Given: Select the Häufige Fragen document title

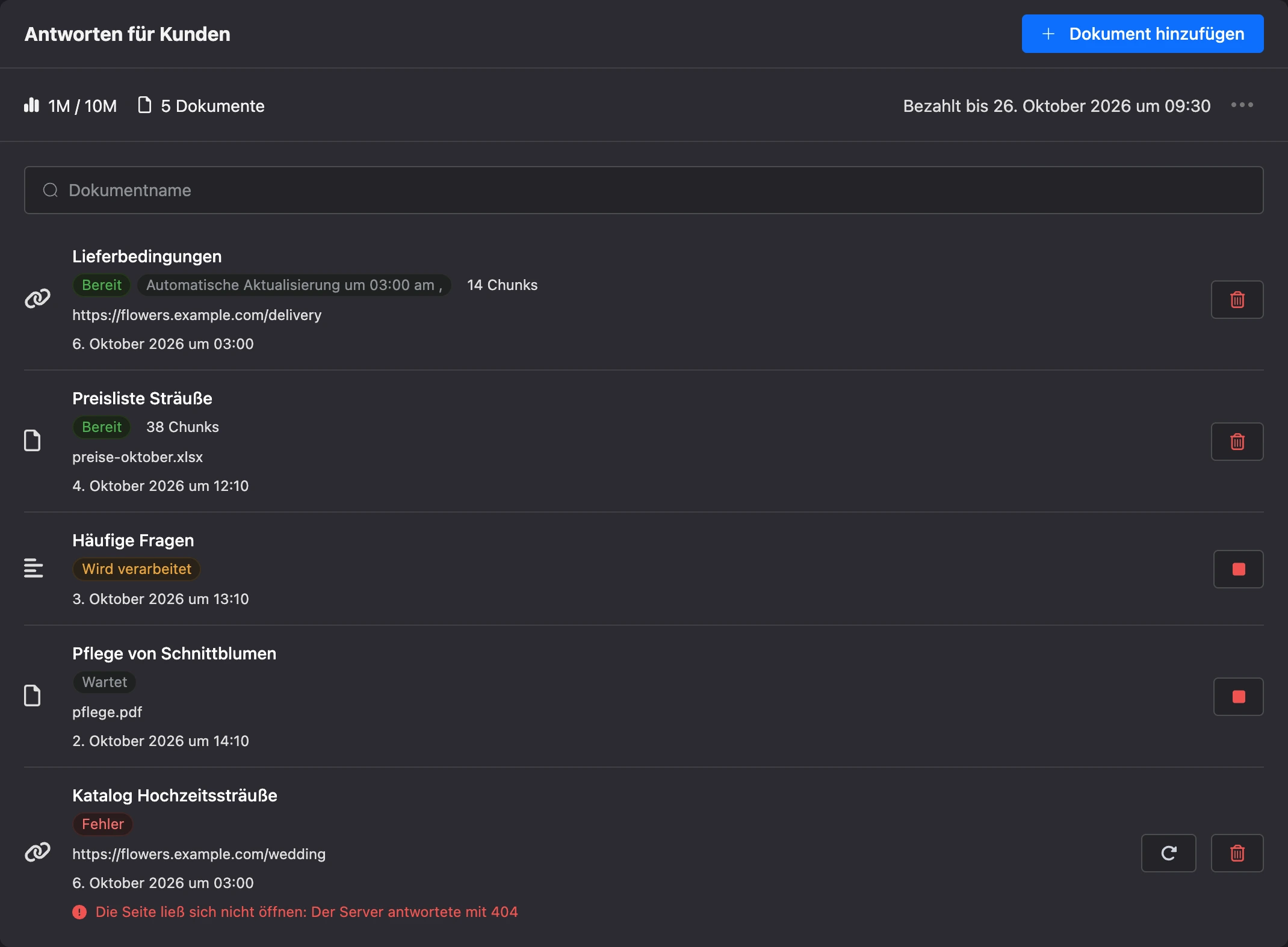Looking at the screenshot, I should [x=133, y=540].
